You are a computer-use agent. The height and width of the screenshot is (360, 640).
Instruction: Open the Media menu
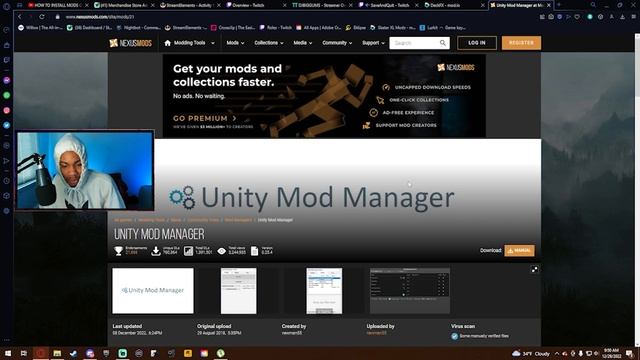pyautogui.click(x=302, y=43)
